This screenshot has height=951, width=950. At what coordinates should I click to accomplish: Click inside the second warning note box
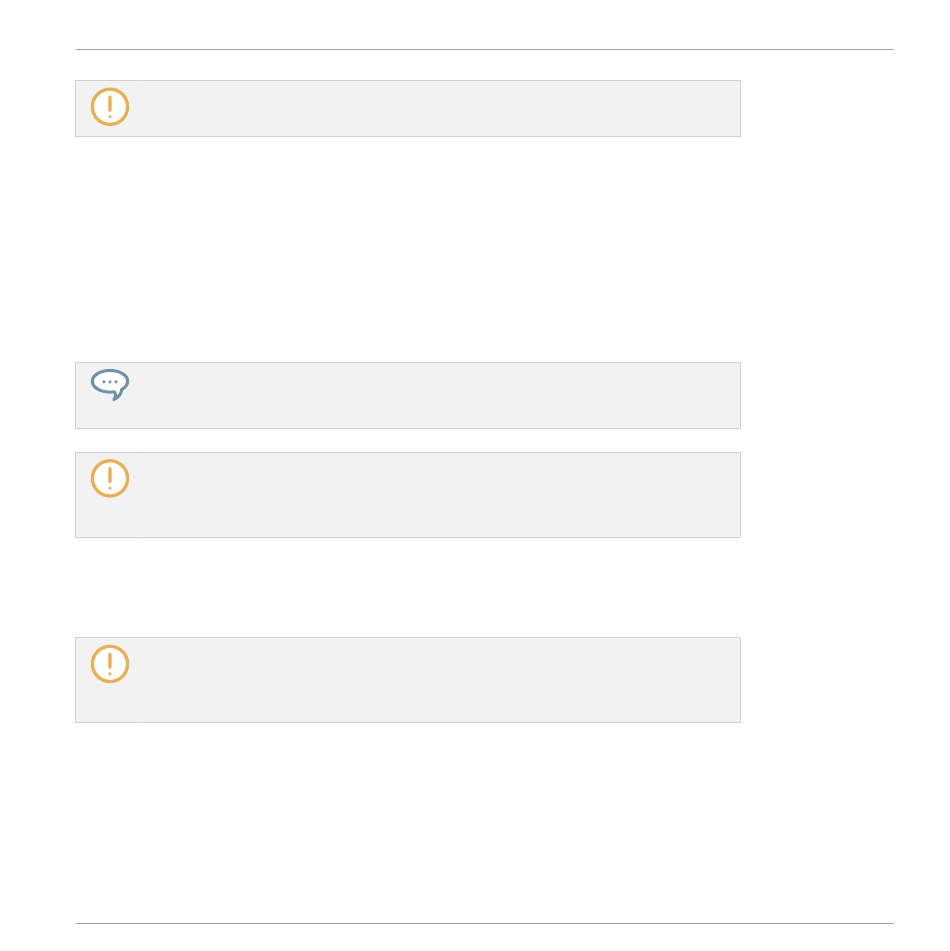(x=408, y=495)
